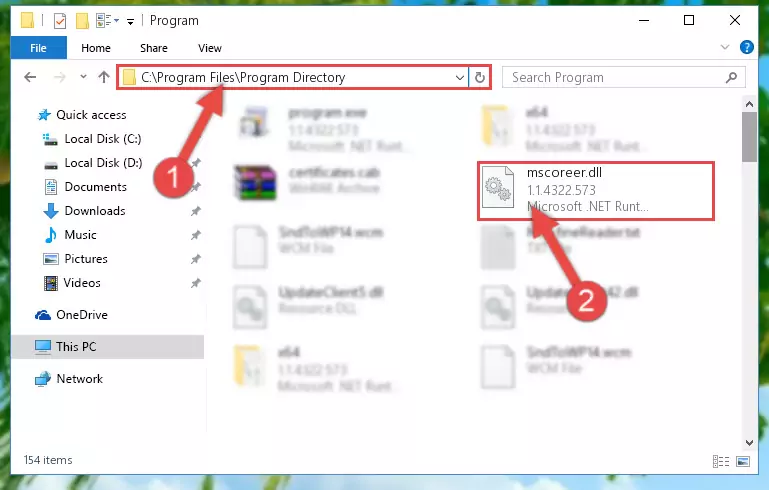
Task: Click the scroll down arrow
Action: click(x=749, y=442)
